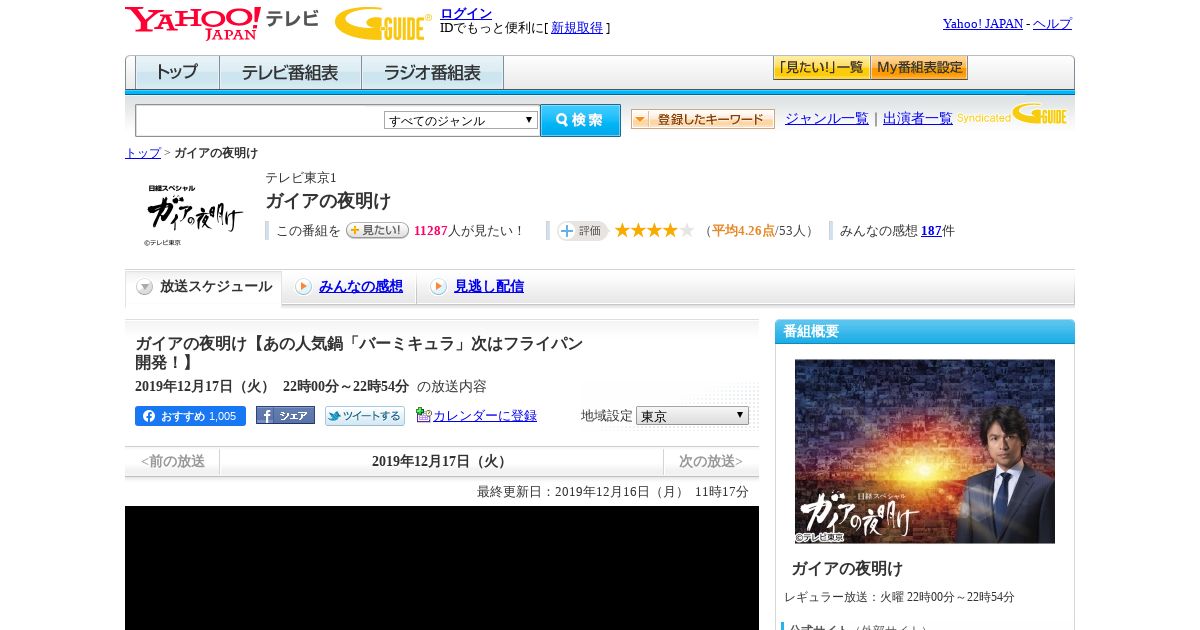Viewport: 1200px width, 630px height.
Task: Click the star rating display
Action: coord(654,230)
